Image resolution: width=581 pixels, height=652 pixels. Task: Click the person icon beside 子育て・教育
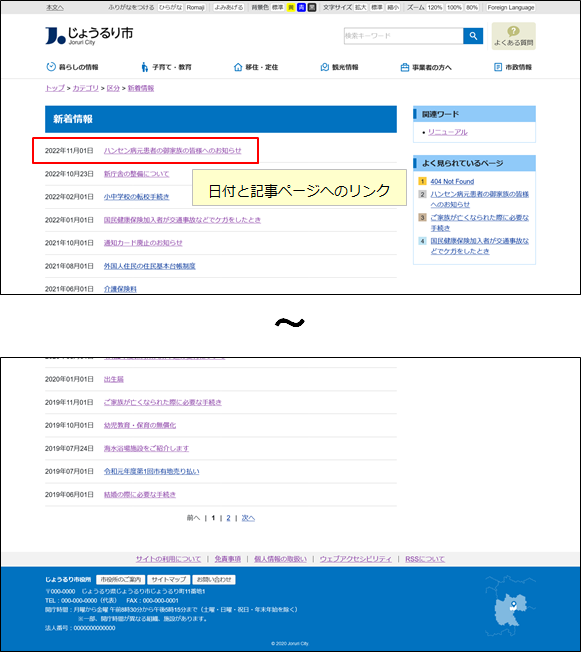(144, 67)
